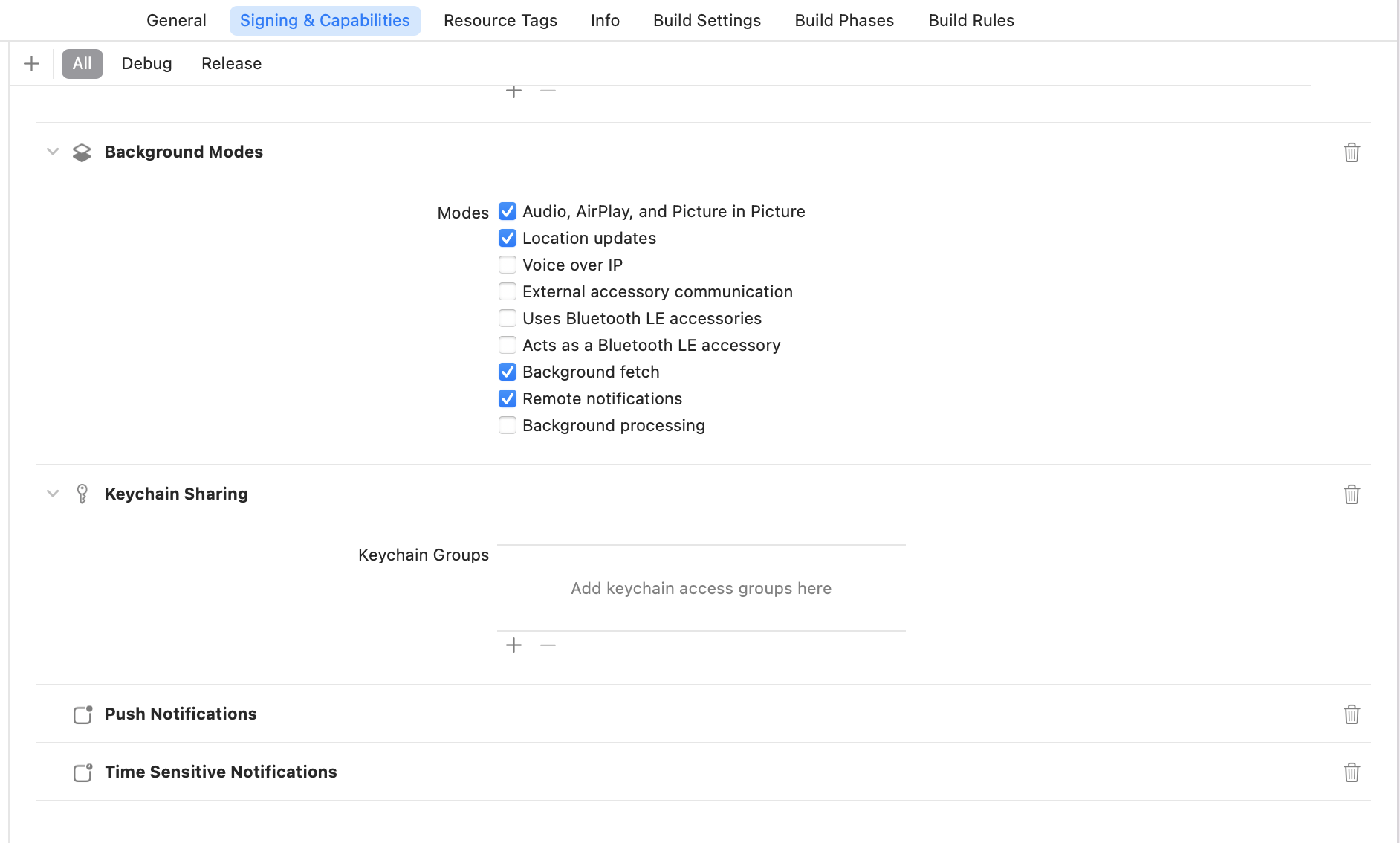This screenshot has height=843, width=1400.
Task: Delete the Keychain Sharing capability
Action: (x=1352, y=494)
